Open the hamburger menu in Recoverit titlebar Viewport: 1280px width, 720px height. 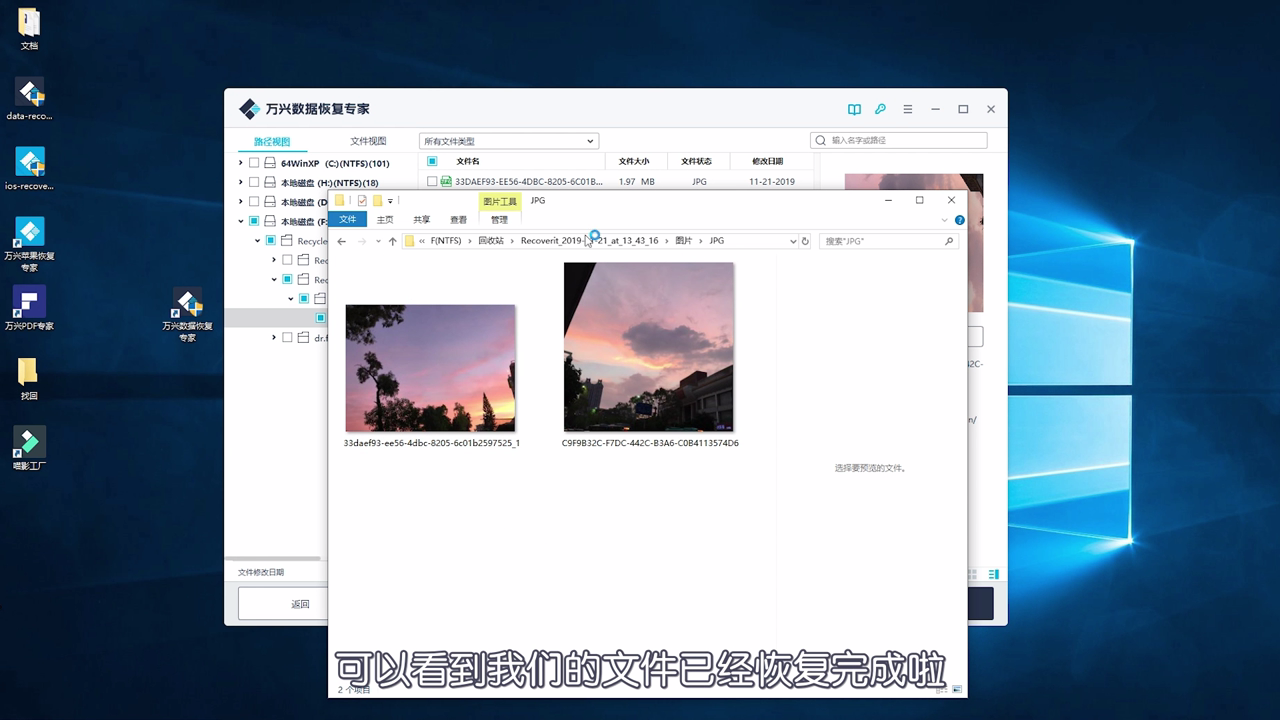[x=908, y=109]
